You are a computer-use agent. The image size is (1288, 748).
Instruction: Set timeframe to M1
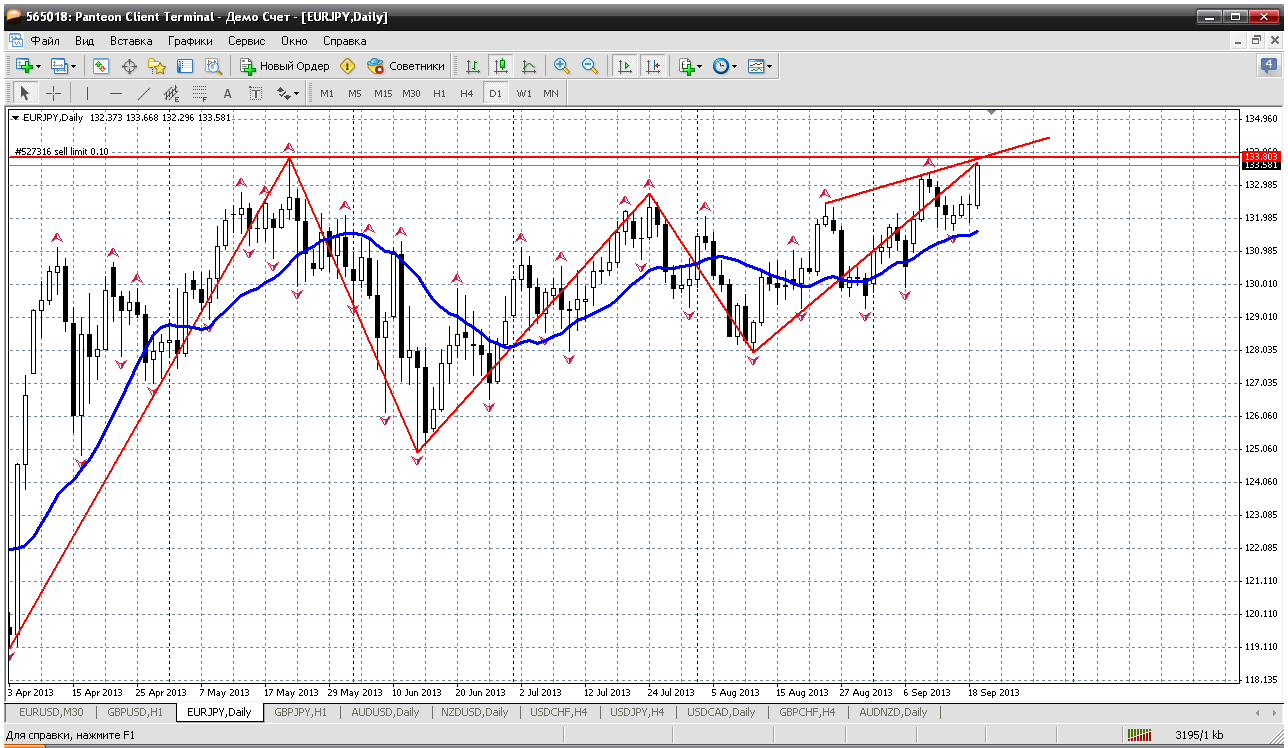tap(327, 93)
